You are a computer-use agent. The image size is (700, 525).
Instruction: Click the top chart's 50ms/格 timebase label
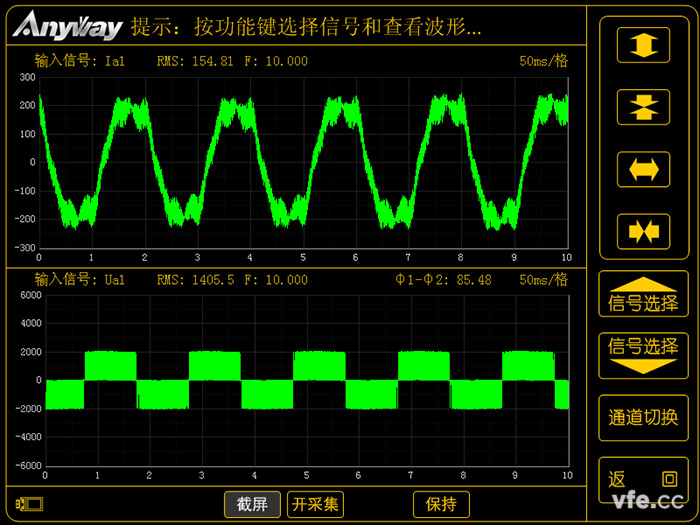543,61
